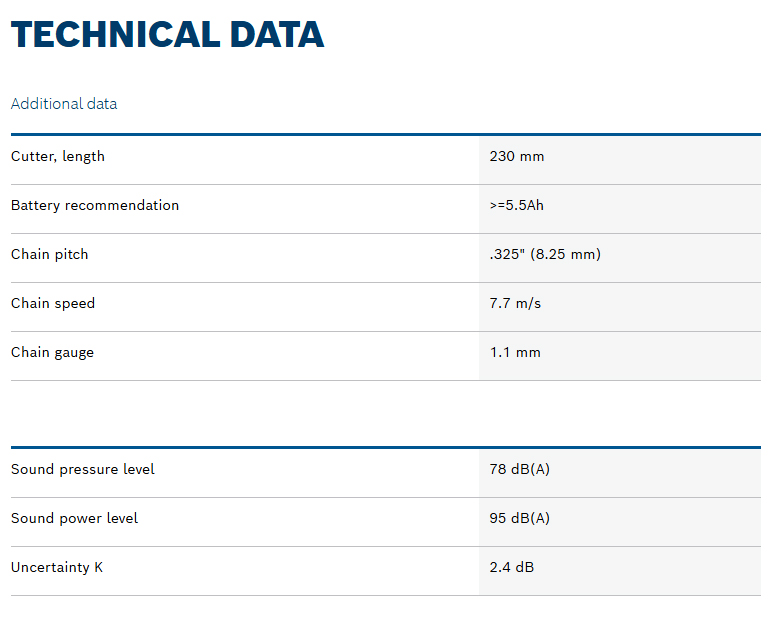Select the Chain speed label
This screenshot has height=622, width=775.
point(53,303)
